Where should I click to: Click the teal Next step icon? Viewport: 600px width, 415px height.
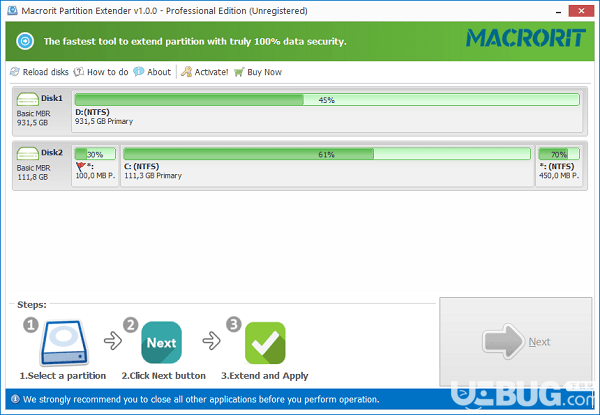(x=161, y=342)
